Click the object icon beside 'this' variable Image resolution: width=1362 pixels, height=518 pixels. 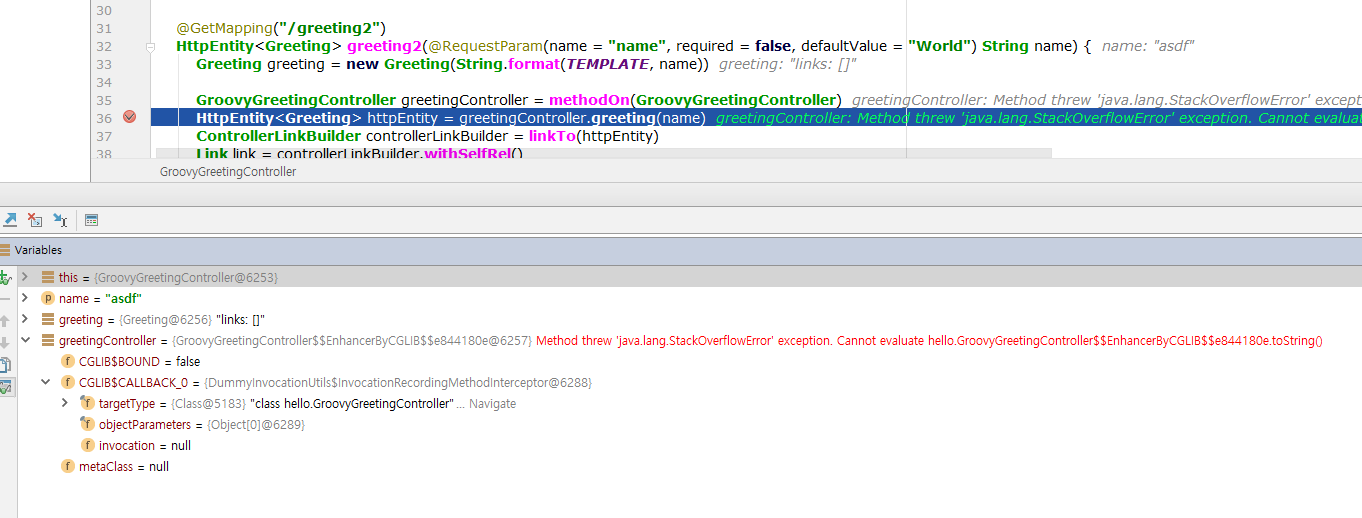click(x=48, y=277)
